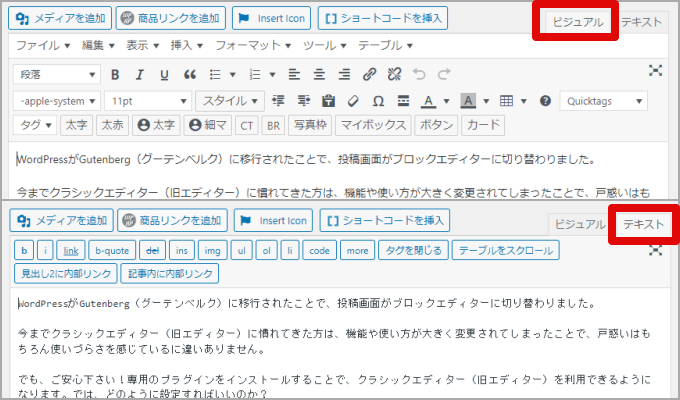680x400 pixels.
Task: Click the カード custom button
Action: [483, 125]
